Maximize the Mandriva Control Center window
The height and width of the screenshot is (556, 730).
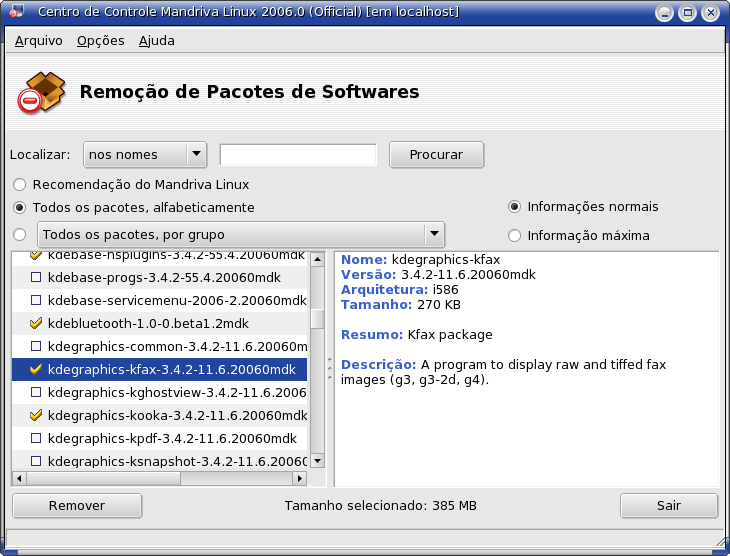pyautogui.click(x=687, y=12)
